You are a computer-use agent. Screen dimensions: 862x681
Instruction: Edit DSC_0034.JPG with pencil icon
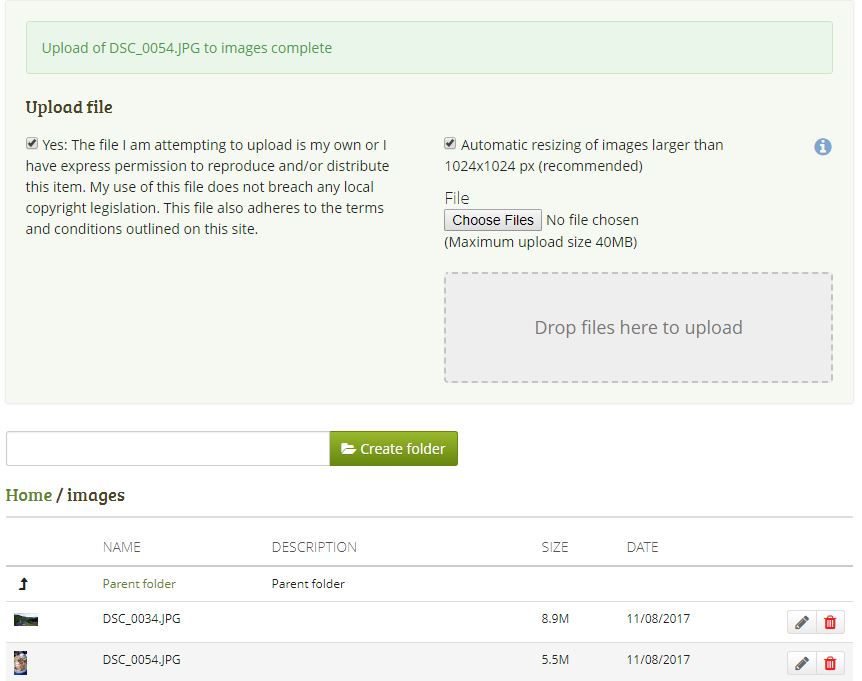802,622
